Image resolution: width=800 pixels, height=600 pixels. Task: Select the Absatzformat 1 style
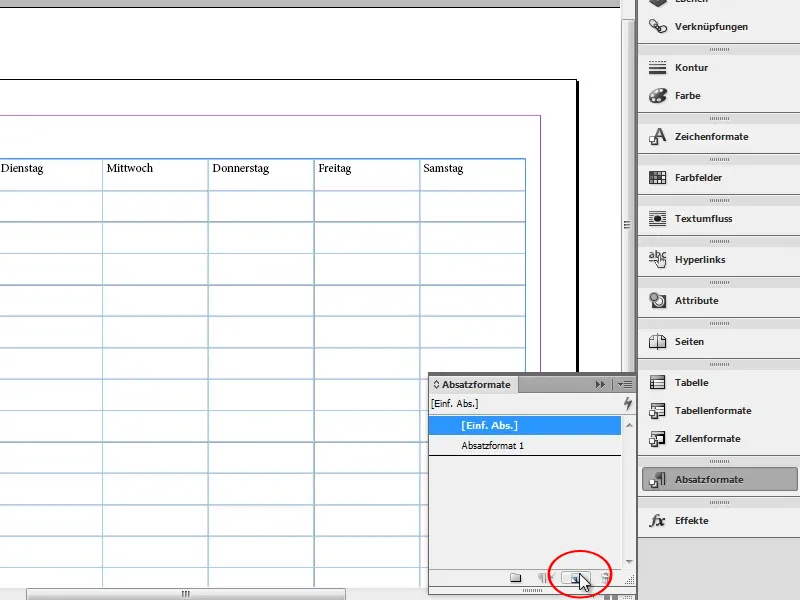click(x=525, y=445)
